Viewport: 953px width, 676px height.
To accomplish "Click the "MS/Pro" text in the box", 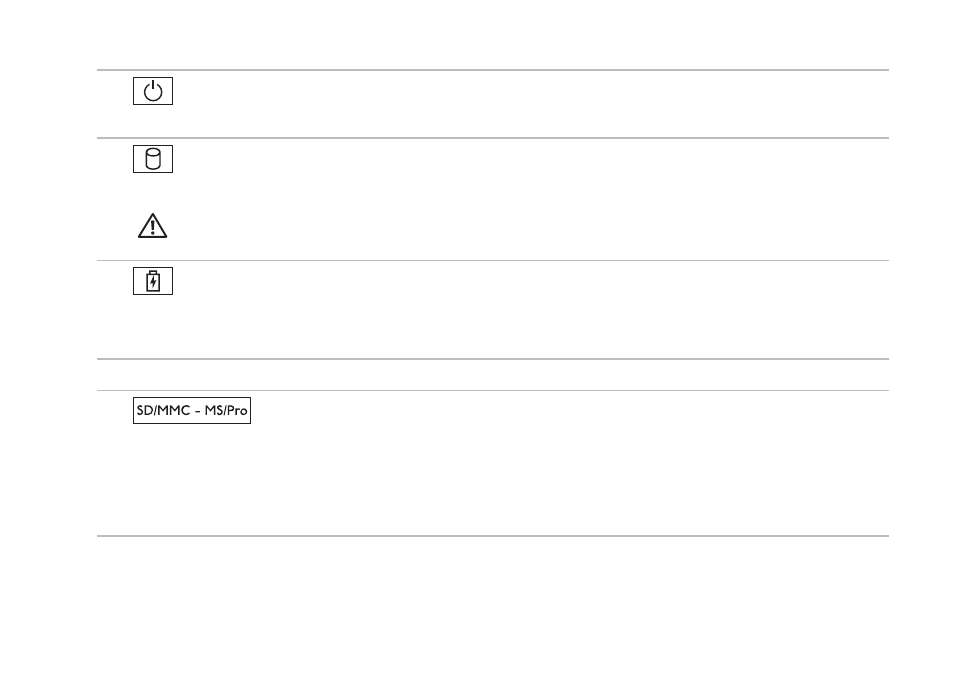I will coord(226,411).
